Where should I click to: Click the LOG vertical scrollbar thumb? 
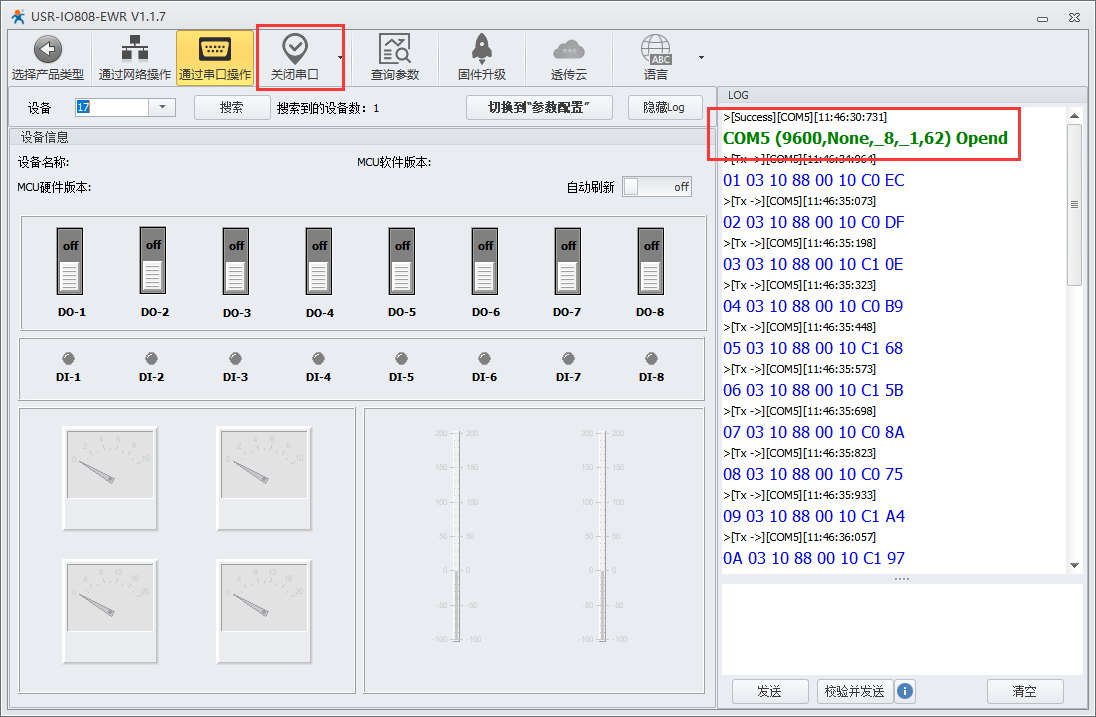pos(1075,205)
